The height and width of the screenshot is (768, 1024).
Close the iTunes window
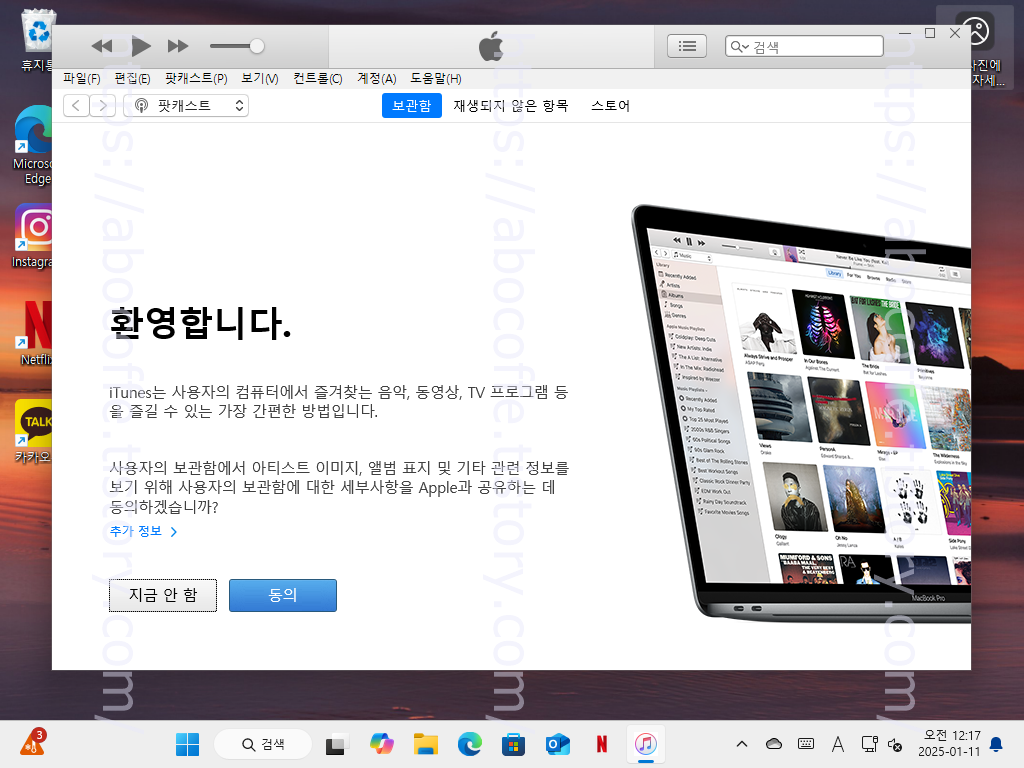[x=955, y=33]
